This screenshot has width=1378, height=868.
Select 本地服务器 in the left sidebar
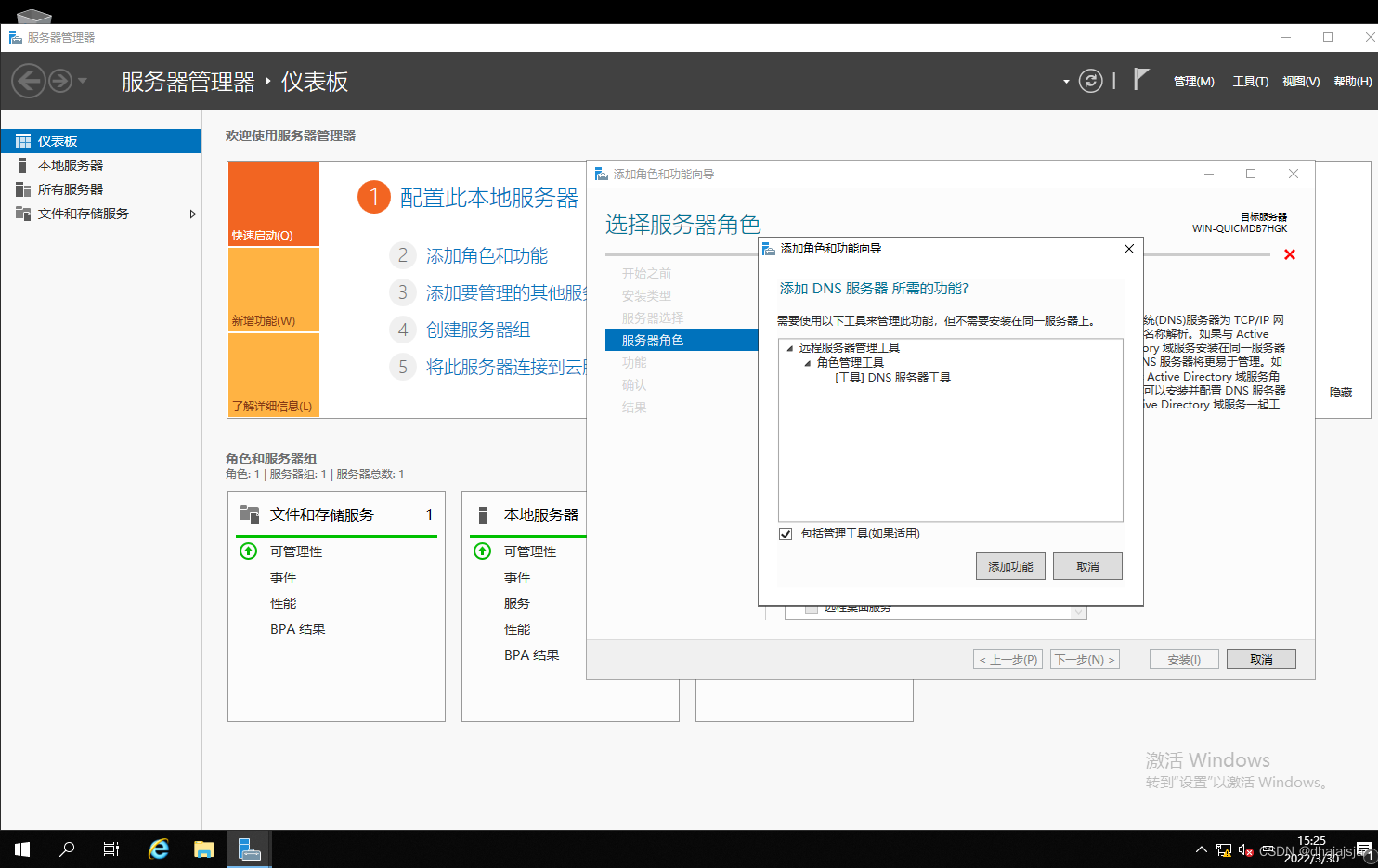tap(100, 165)
